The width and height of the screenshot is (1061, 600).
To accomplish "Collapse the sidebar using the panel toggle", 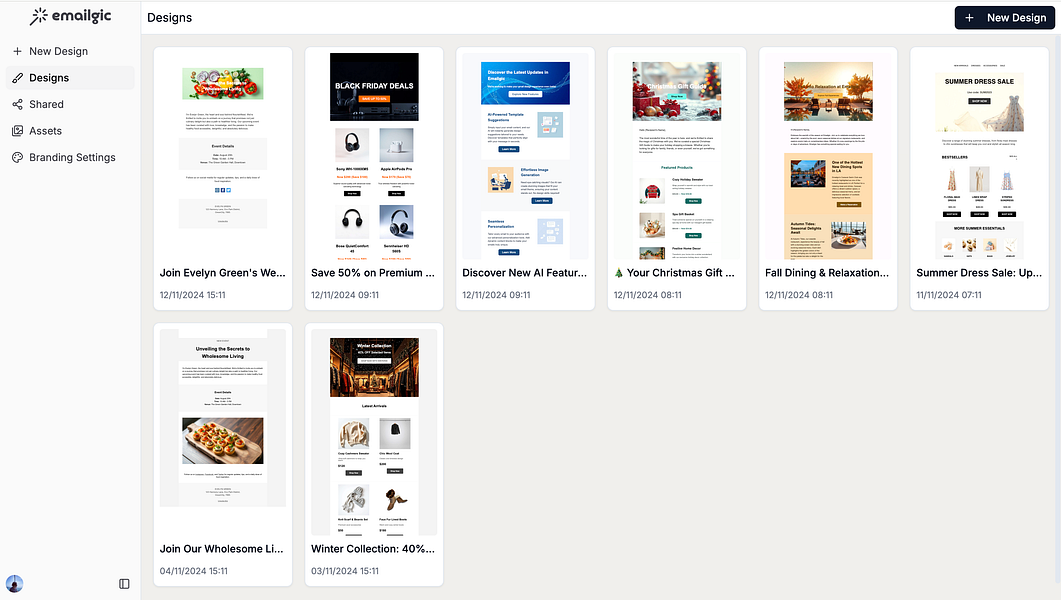I will click(122, 583).
